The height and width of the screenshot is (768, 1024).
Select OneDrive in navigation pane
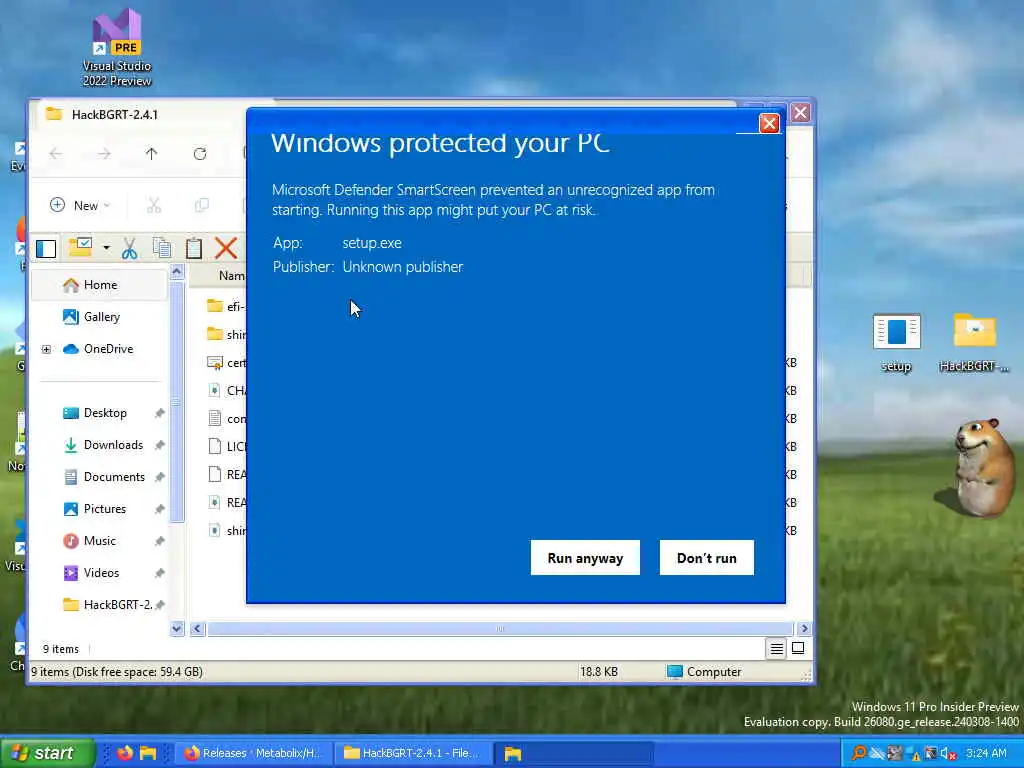click(x=99, y=349)
